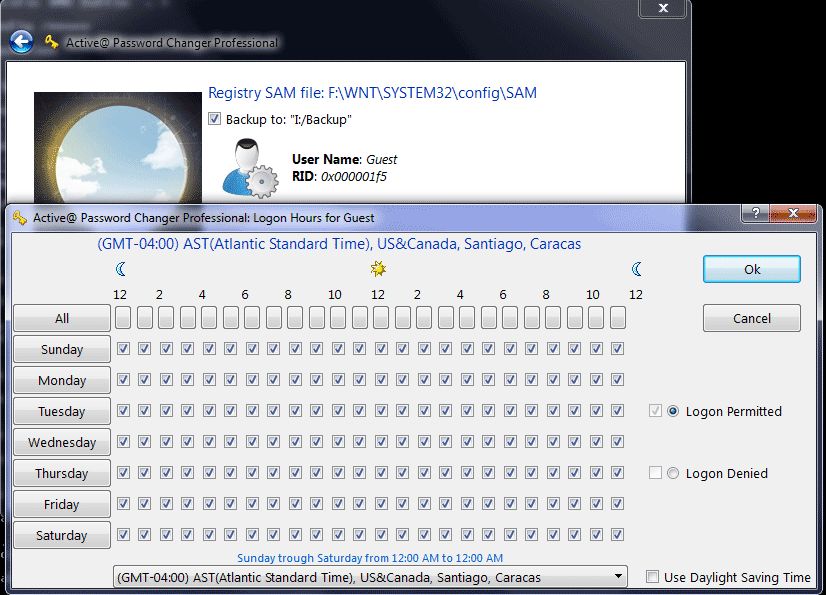This screenshot has height=595, width=826.
Task: Select the whole Wednesday row
Action: (x=62, y=442)
